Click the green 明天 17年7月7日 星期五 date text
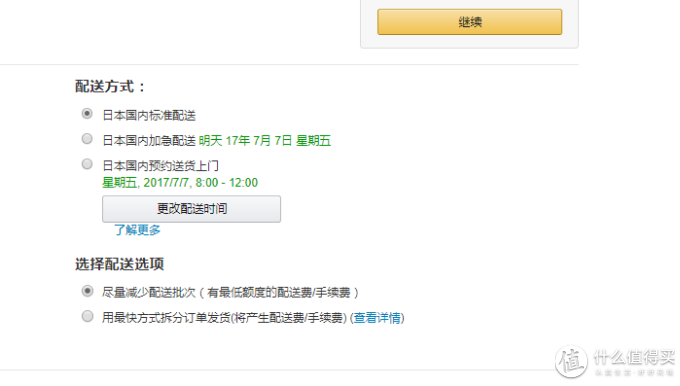 click(265, 141)
